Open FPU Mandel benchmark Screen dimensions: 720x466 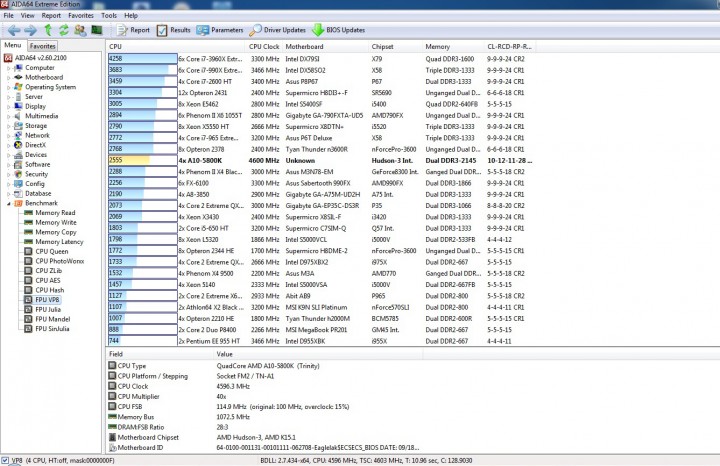click(x=47, y=319)
